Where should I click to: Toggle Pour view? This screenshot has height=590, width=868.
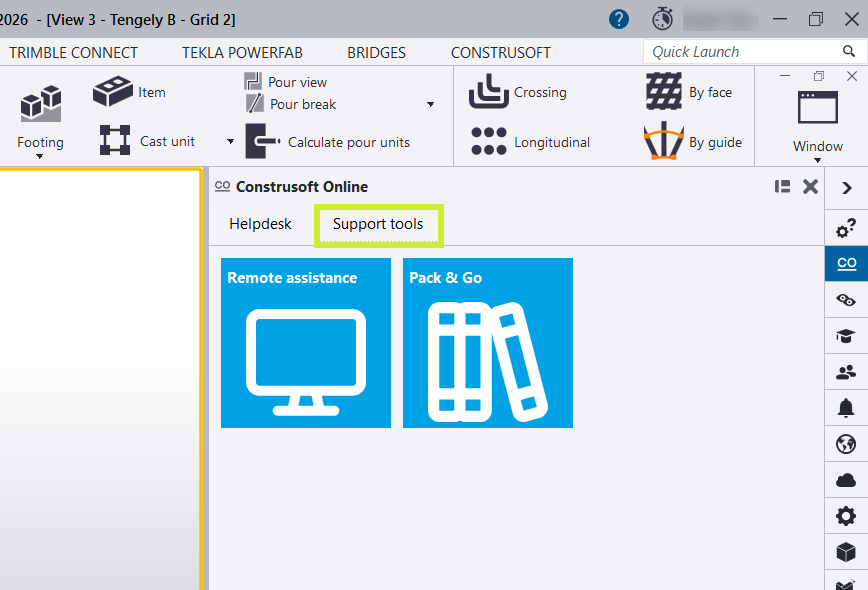286,82
